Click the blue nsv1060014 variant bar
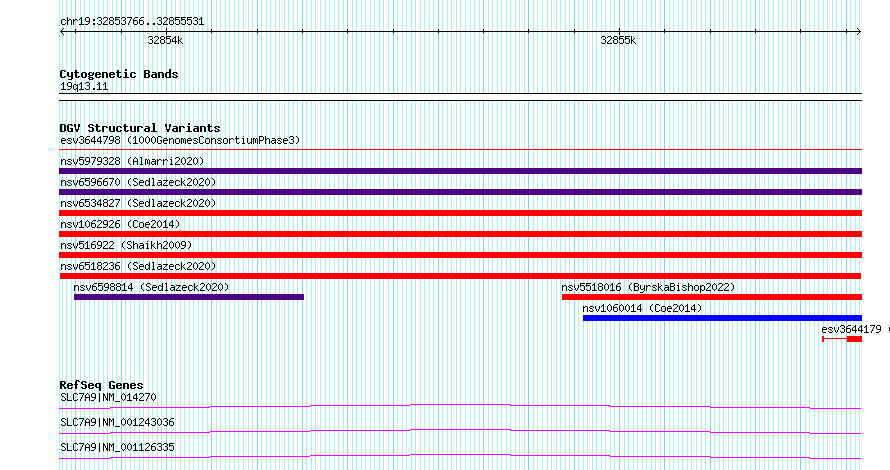 coord(723,318)
